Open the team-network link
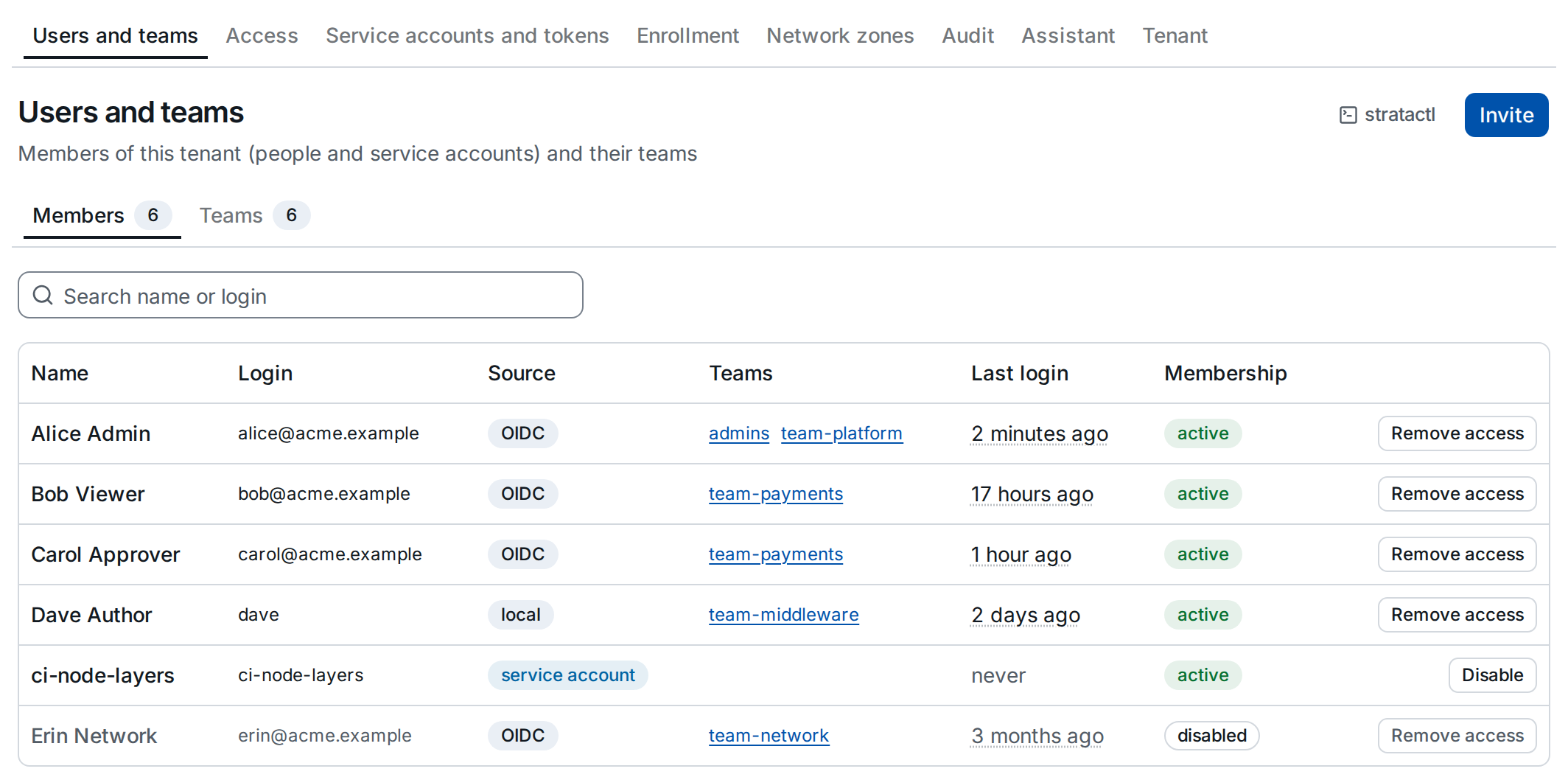 (x=769, y=736)
